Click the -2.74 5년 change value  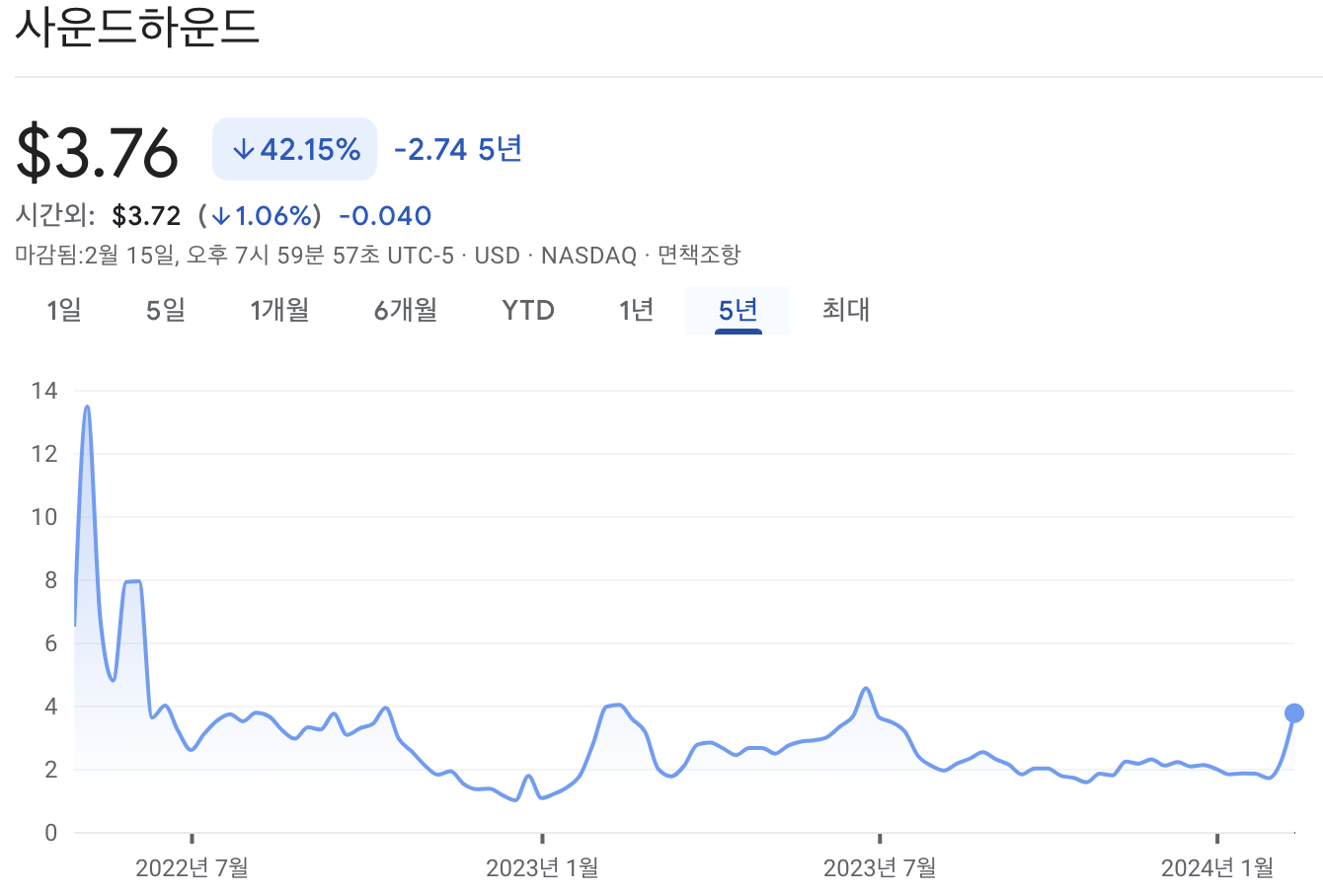pos(456,148)
